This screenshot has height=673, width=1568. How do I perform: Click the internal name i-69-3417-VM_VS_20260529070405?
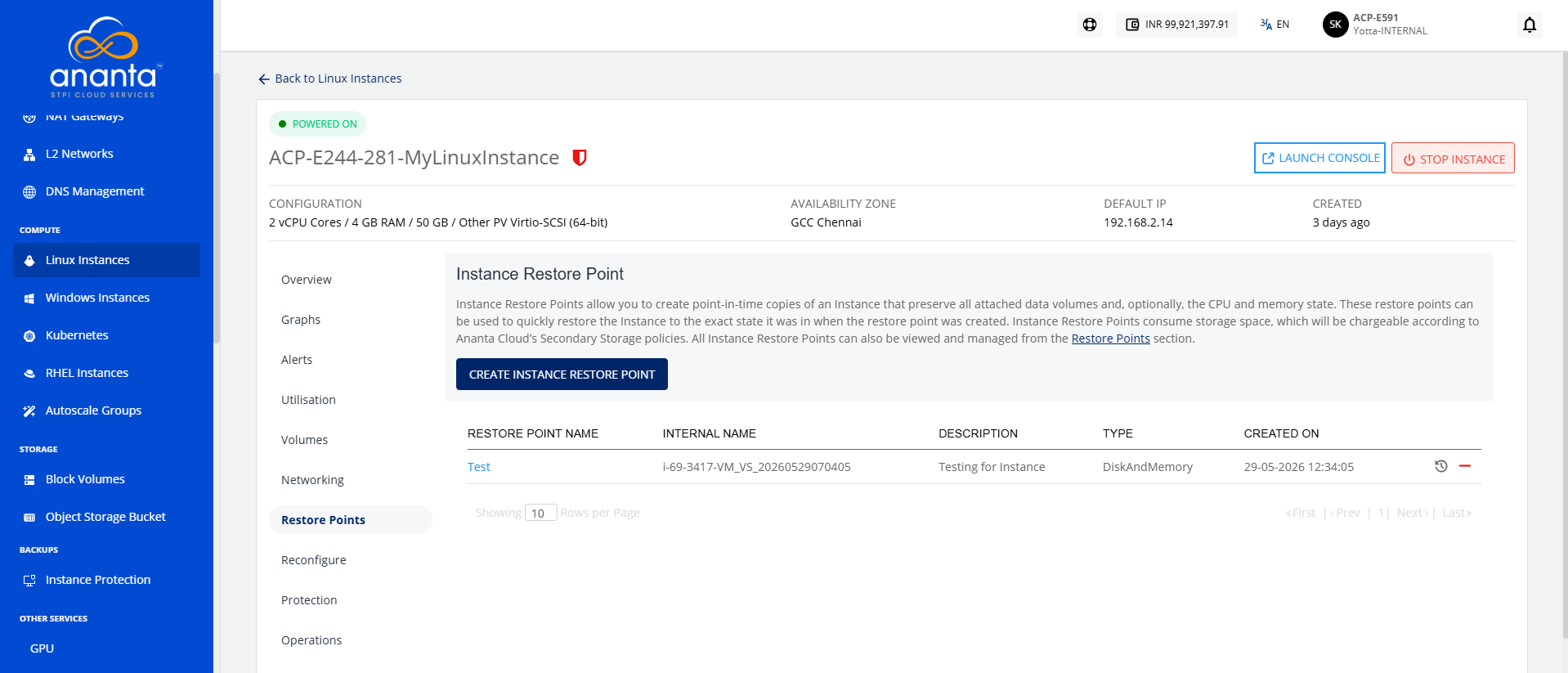[756, 467]
